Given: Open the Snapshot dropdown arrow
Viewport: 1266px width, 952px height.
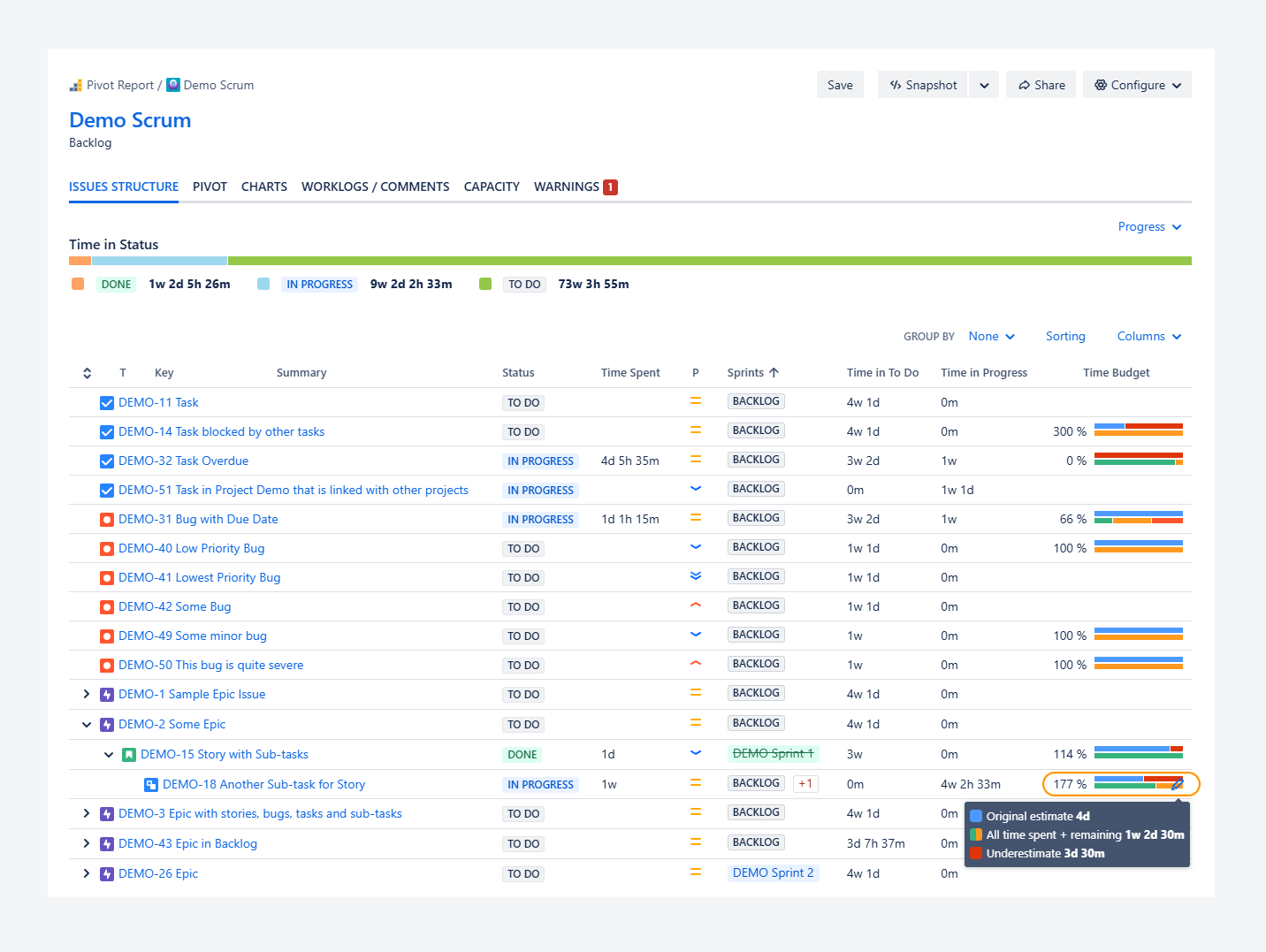Looking at the screenshot, I should tap(984, 85).
